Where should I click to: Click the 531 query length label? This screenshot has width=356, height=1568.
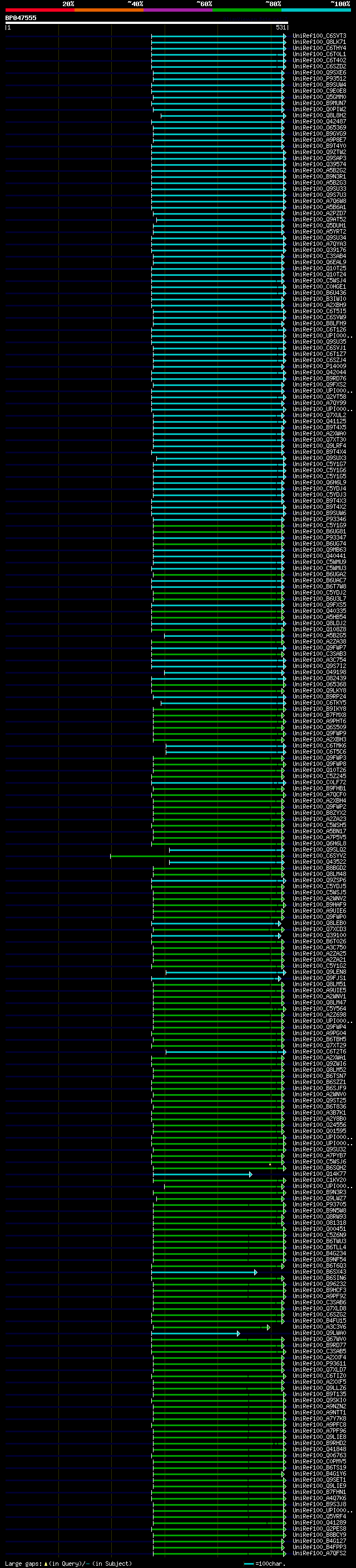pyautogui.click(x=280, y=27)
